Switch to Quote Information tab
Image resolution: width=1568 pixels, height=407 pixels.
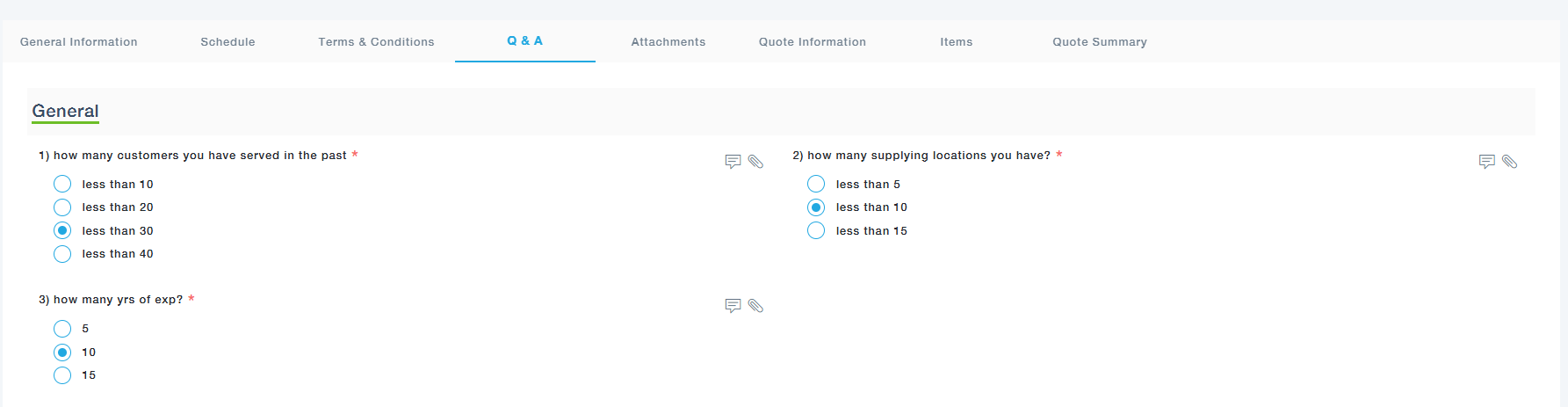(812, 42)
